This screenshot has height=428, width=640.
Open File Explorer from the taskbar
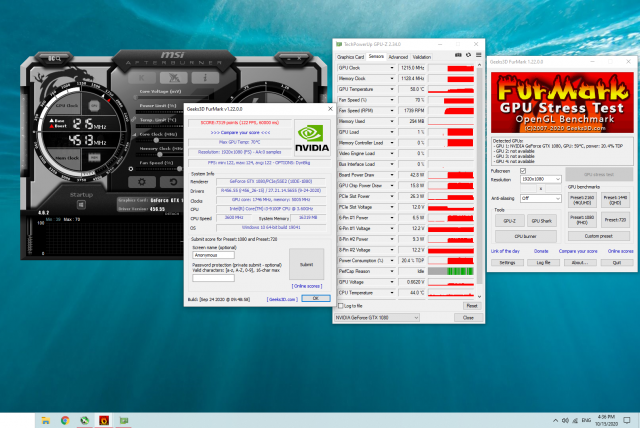pyautogui.click(x=45, y=420)
